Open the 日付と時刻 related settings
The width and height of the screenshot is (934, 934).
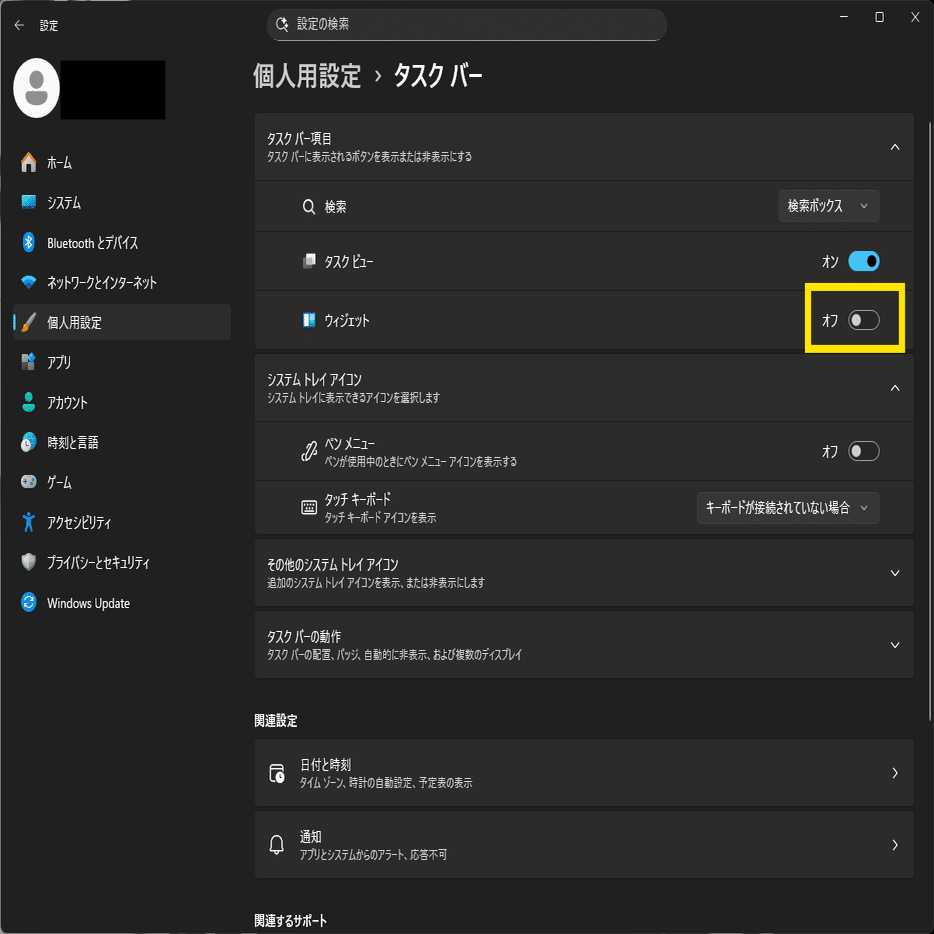[583, 772]
